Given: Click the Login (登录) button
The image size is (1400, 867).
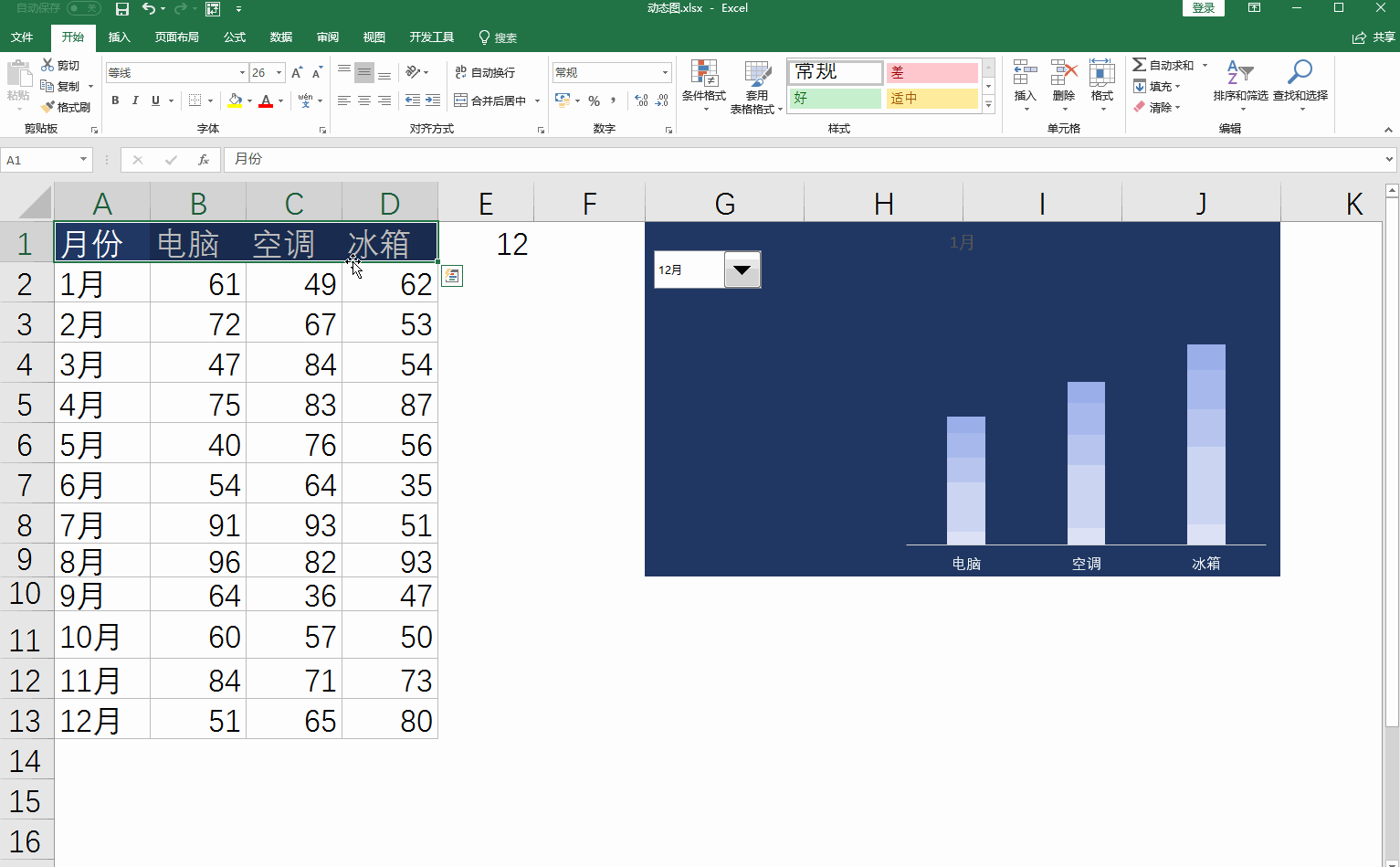Looking at the screenshot, I should pos(1203,8).
